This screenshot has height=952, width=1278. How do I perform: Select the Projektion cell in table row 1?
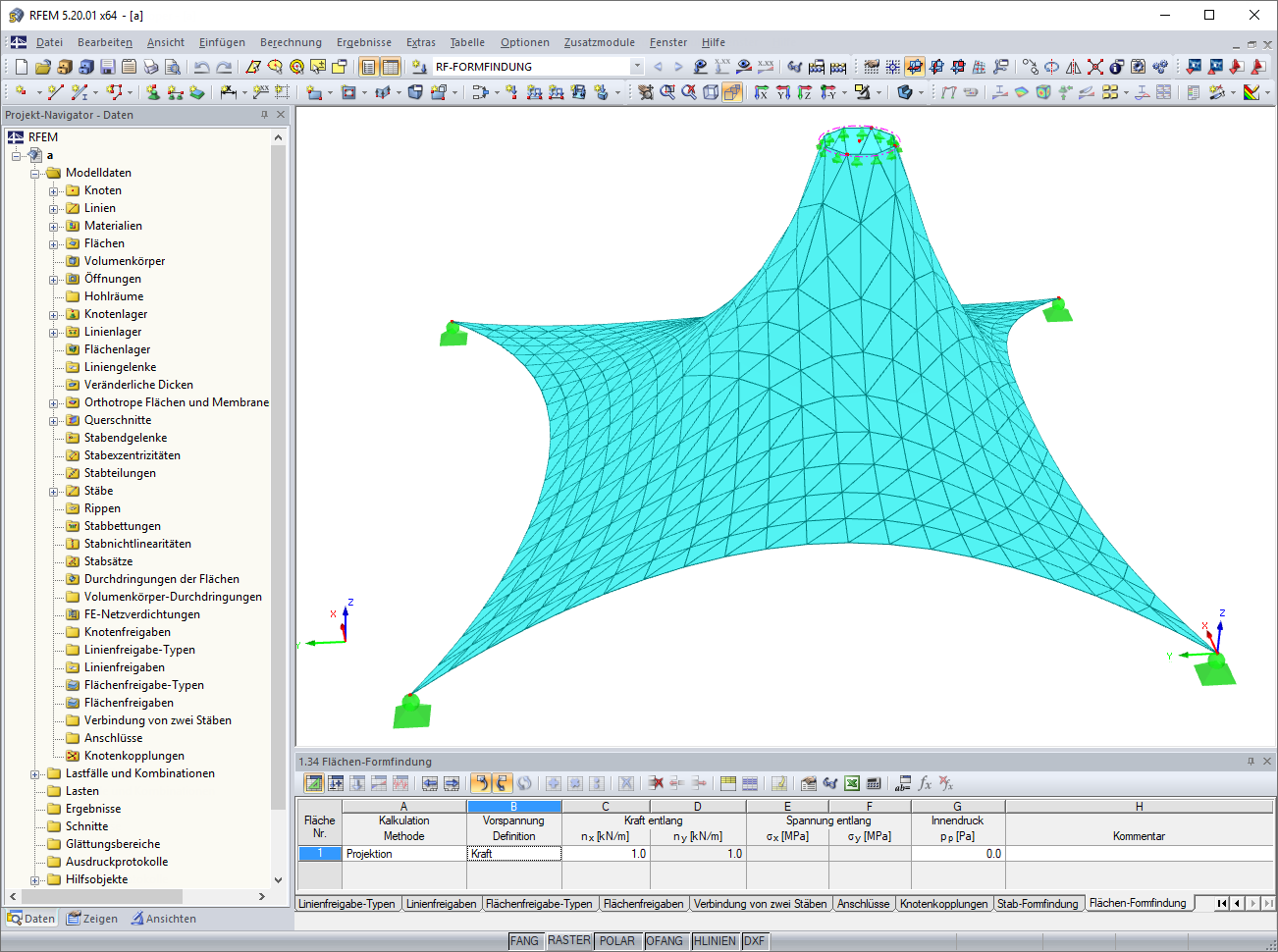tap(403, 854)
